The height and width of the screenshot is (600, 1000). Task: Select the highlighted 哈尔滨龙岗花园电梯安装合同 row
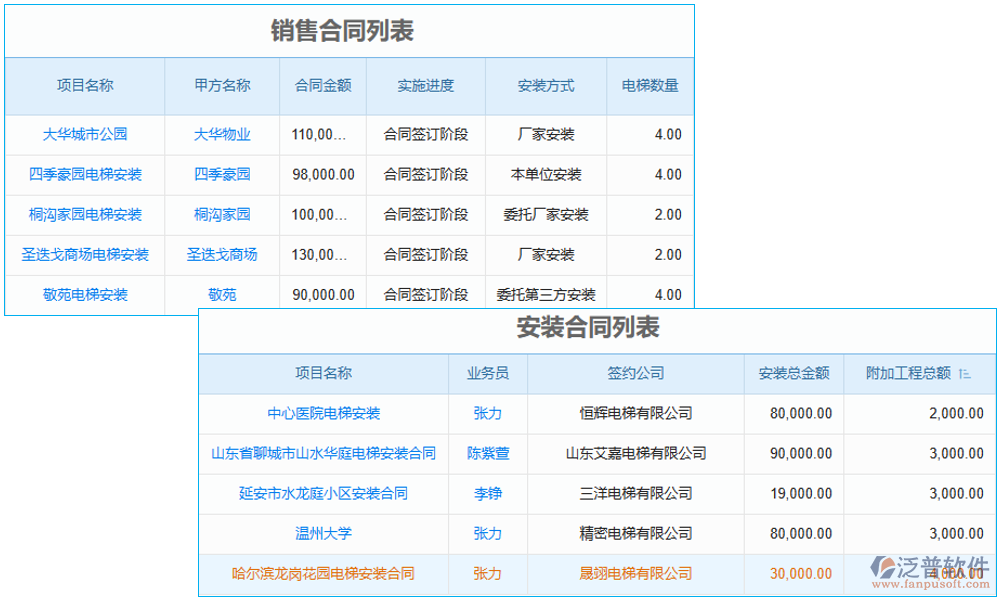coord(324,574)
